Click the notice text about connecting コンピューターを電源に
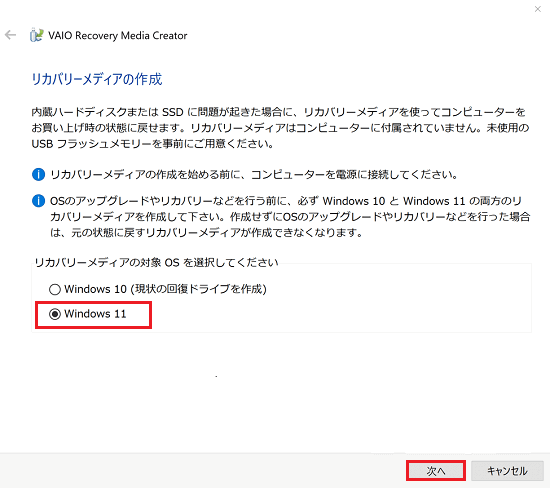This screenshot has width=550, height=488. (254, 174)
